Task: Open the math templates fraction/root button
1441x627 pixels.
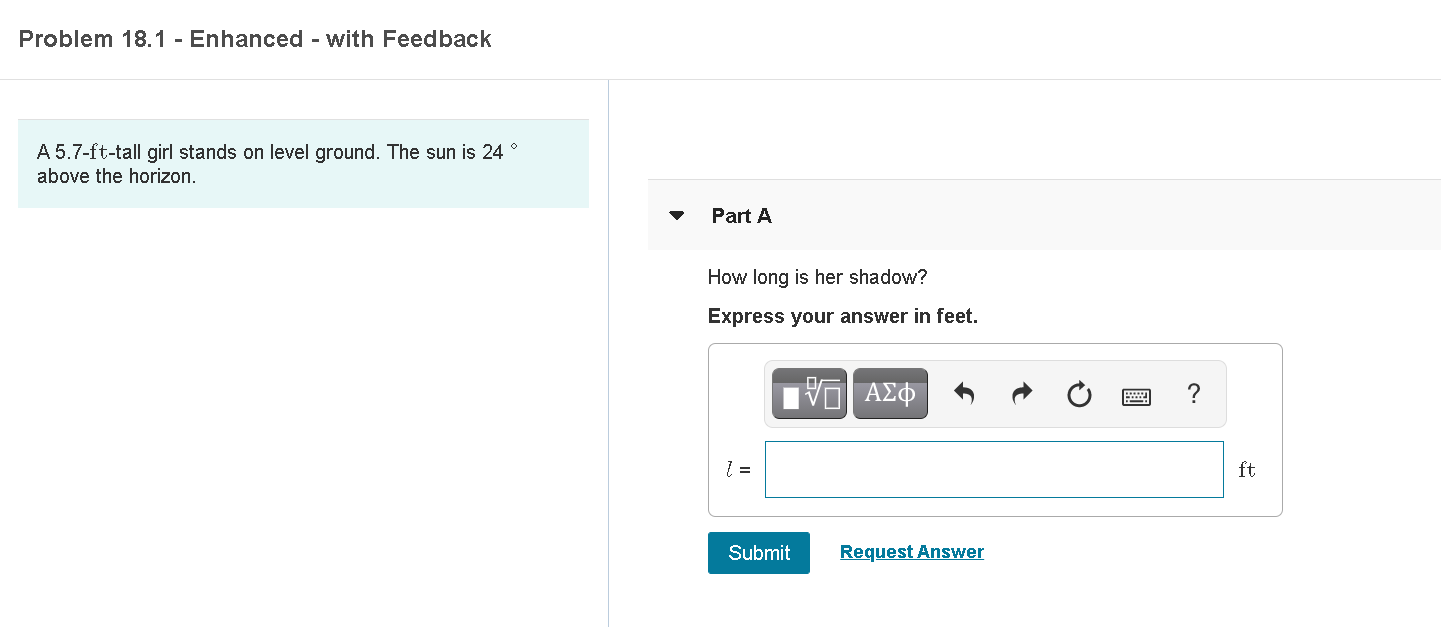Action: tap(809, 394)
